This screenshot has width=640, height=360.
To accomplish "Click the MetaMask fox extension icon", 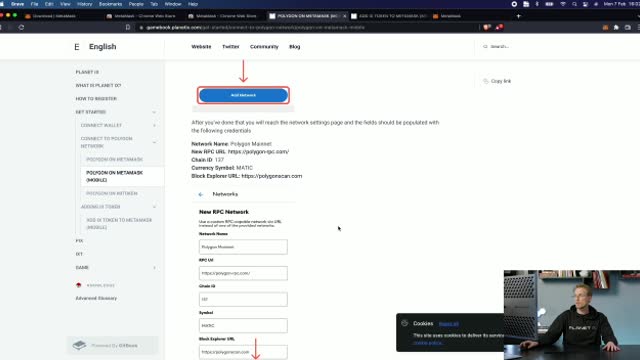I will coord(605,27).
